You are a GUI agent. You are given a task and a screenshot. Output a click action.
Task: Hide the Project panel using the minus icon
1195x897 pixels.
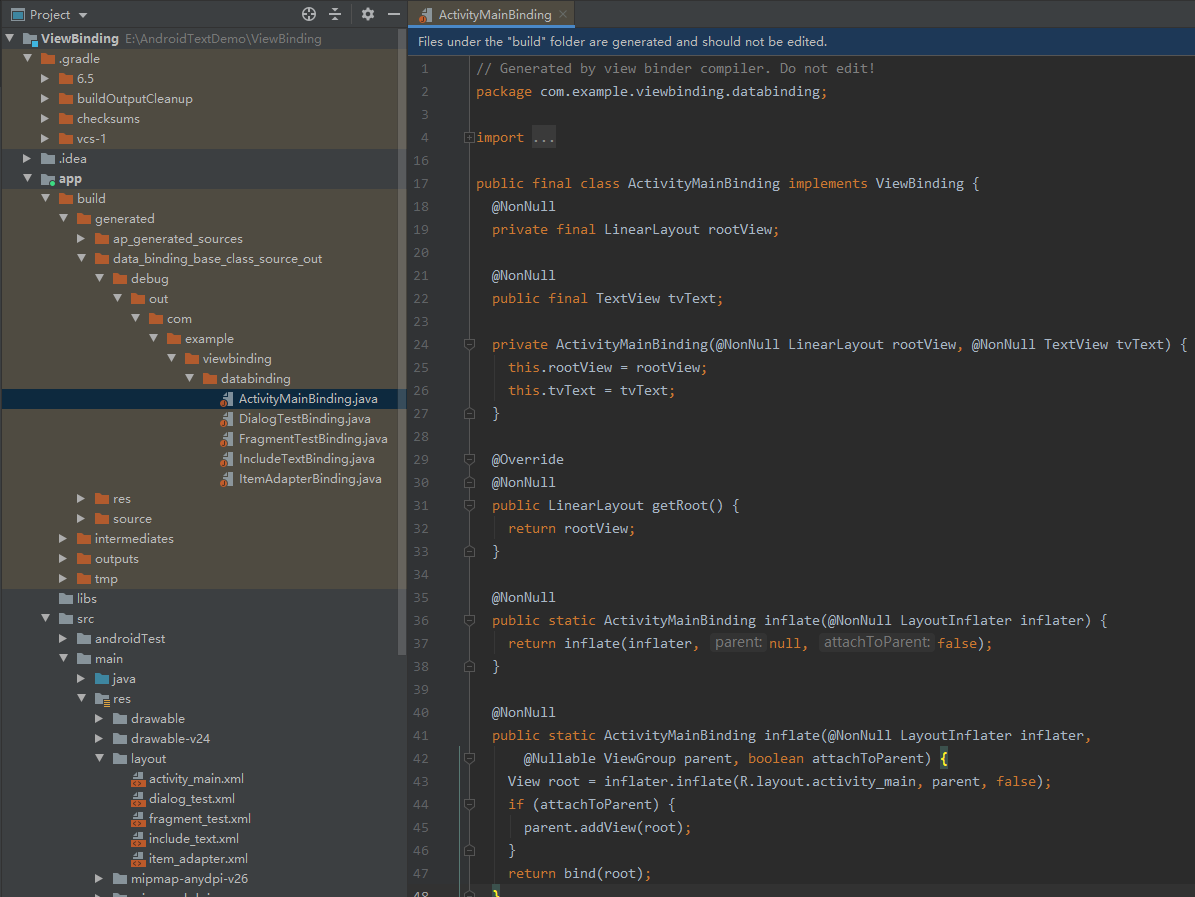393,14
